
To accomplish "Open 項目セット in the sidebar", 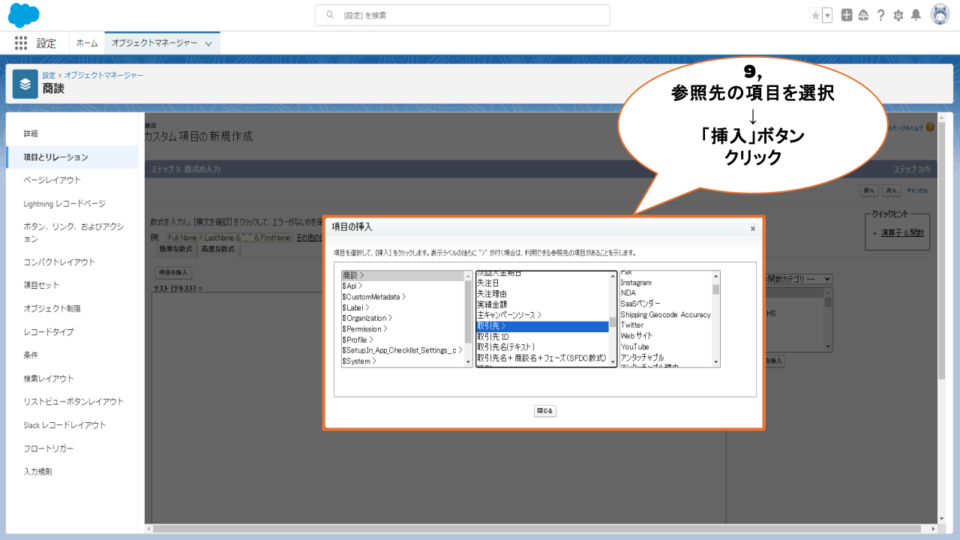I will (41, 285).
